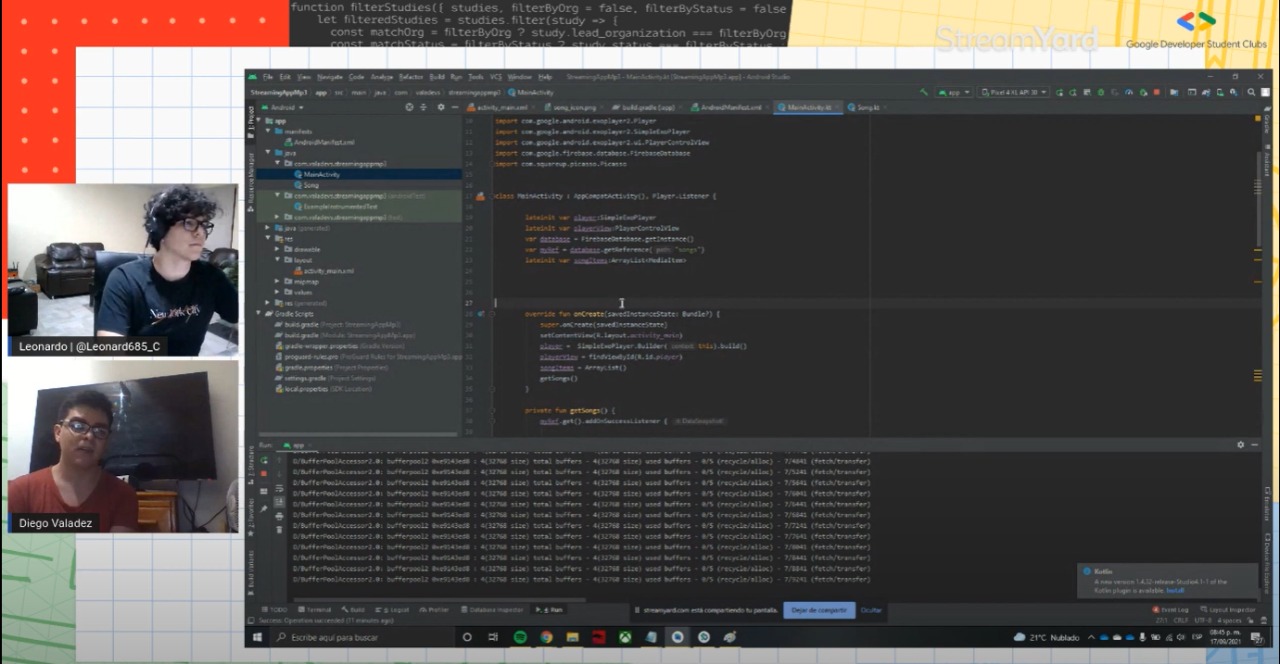Open Chrome from the taskbar
Viewport: 1280px width, 664px height.
click(x=546, y=637)
